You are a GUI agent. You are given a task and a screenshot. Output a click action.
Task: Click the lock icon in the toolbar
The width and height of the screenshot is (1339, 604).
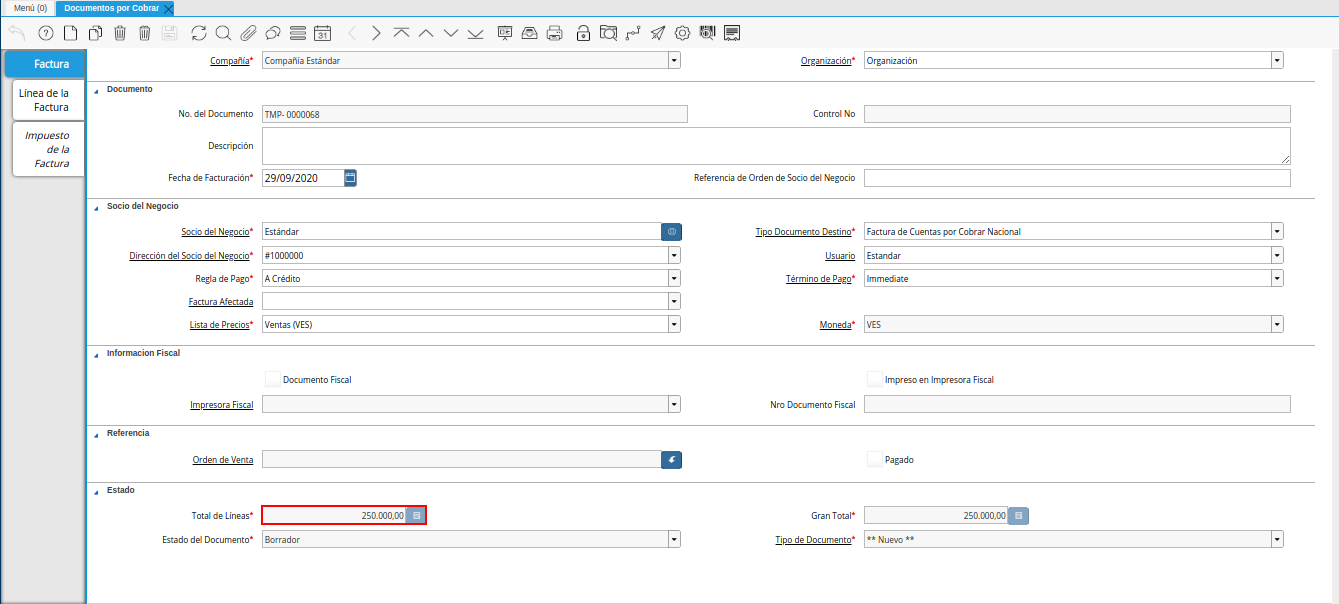pos(583,33)
